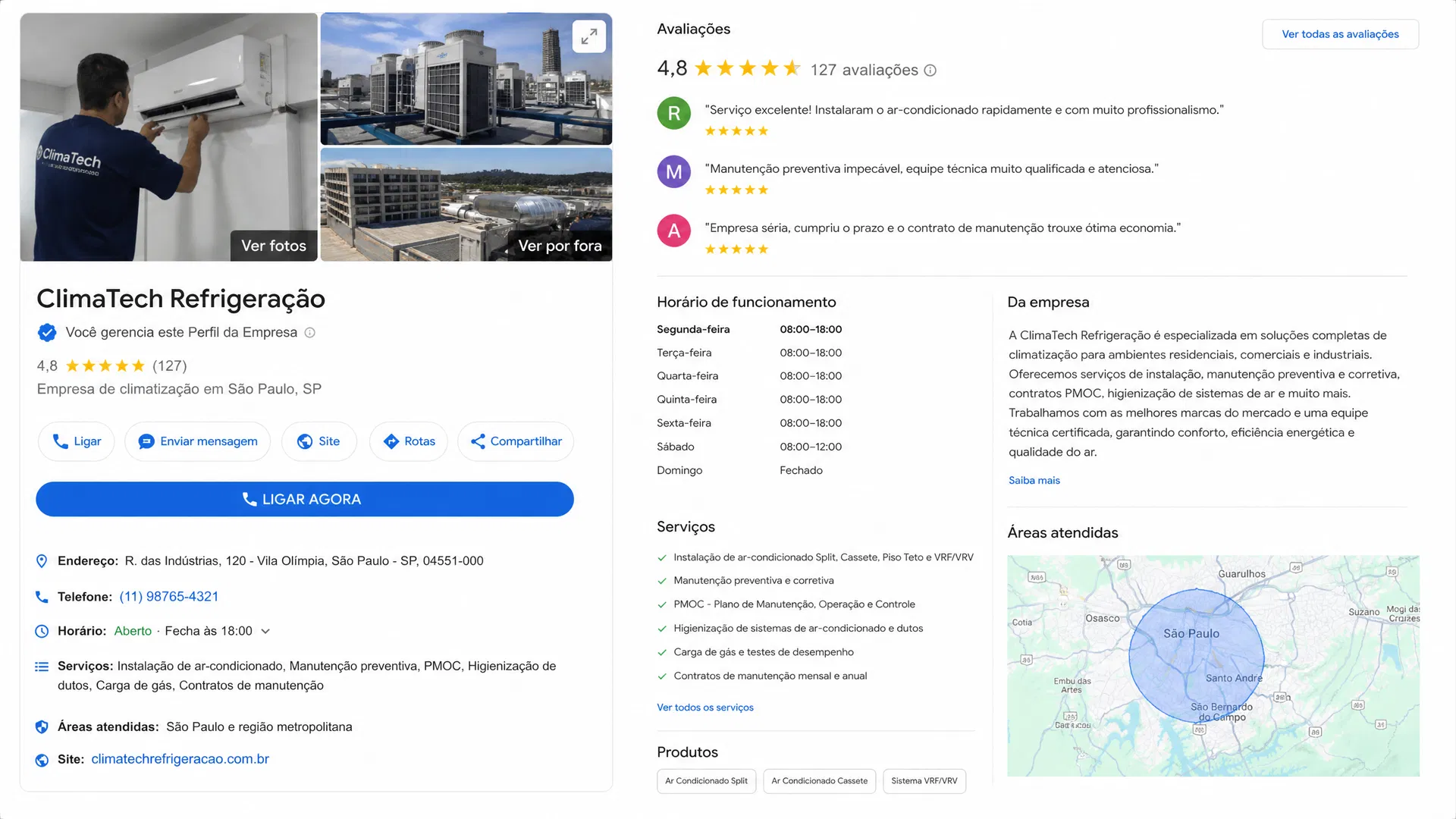Click 'PMOC - Plano de Manutenção, Operação e Controle'

point(794,604)
